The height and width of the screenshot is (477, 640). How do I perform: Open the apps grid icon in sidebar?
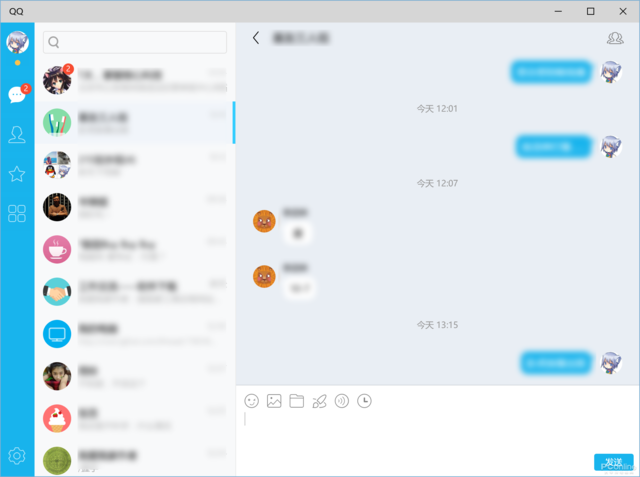click(x=17, y=213)
